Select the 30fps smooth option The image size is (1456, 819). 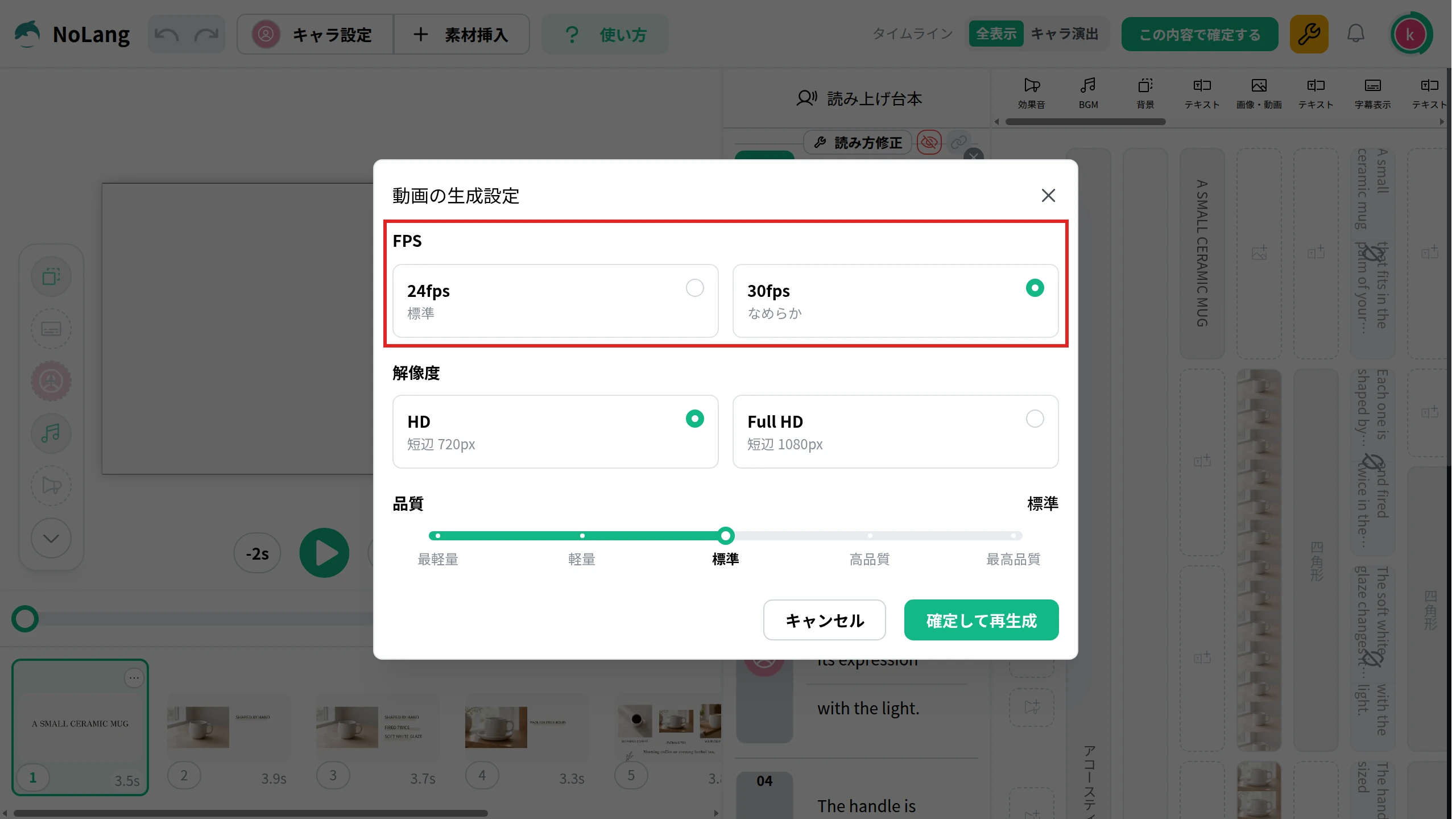pyautogui.click(x=896, y=301)
